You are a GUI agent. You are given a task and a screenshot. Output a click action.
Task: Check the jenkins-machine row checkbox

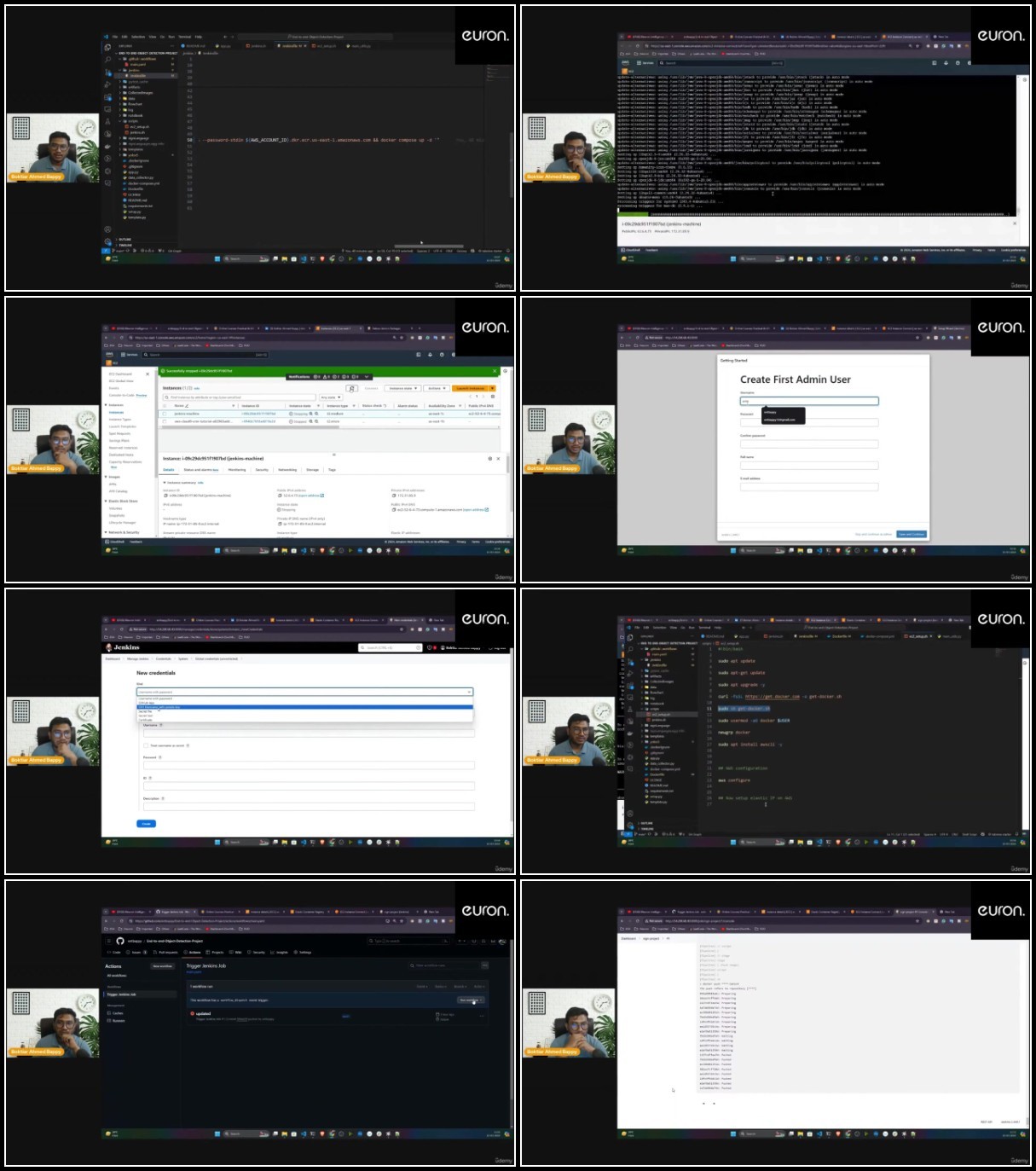pyautogui.click(x=165, y=414)
